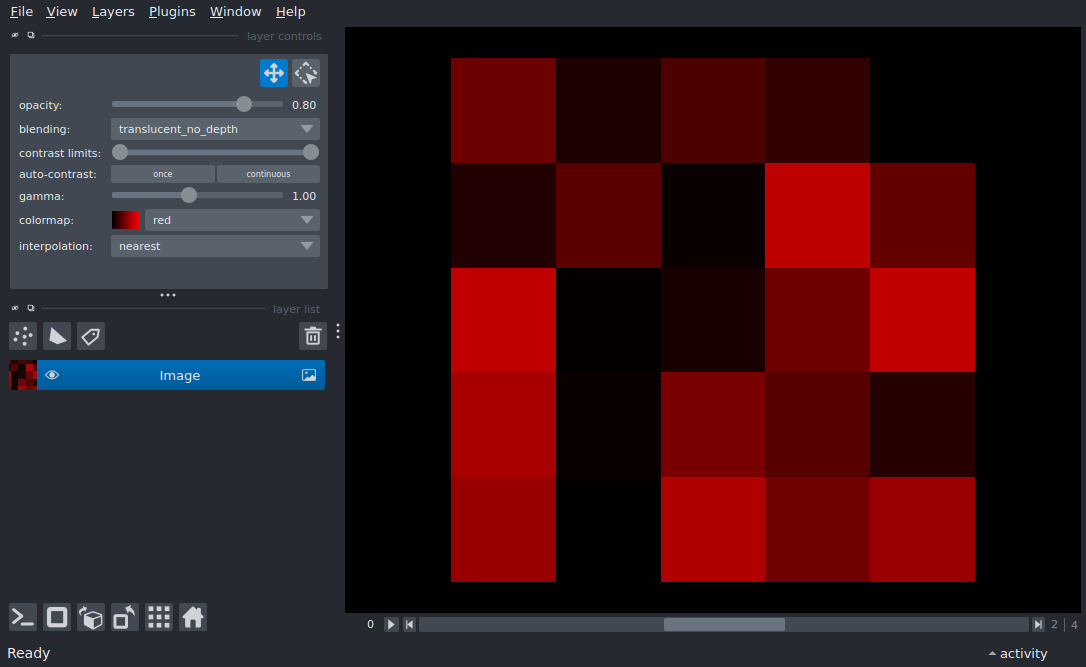Open the Layers menu
The height and width of the screenshot is (667, 1086).
pyautogui.click(x=113, y=12)
